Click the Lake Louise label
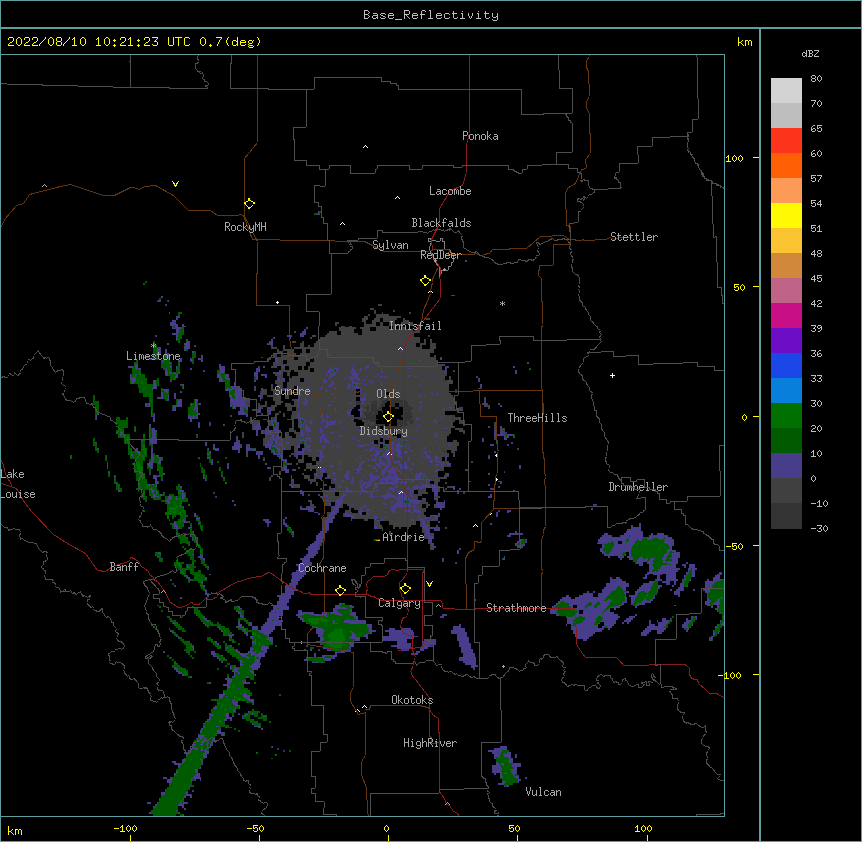Screen dimensions: 862x842 coord(18,484)
